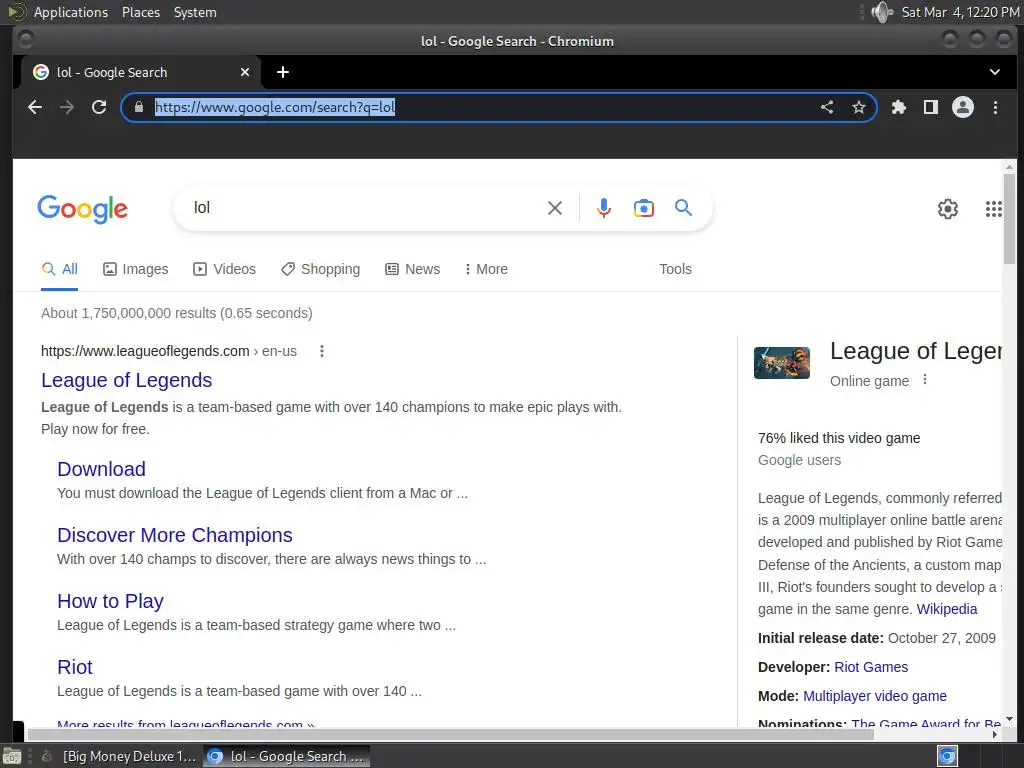Image resolution: width=1024 pixels, height=768 pixels.
Task: Search by image camera icon
Action: point(643,208)
